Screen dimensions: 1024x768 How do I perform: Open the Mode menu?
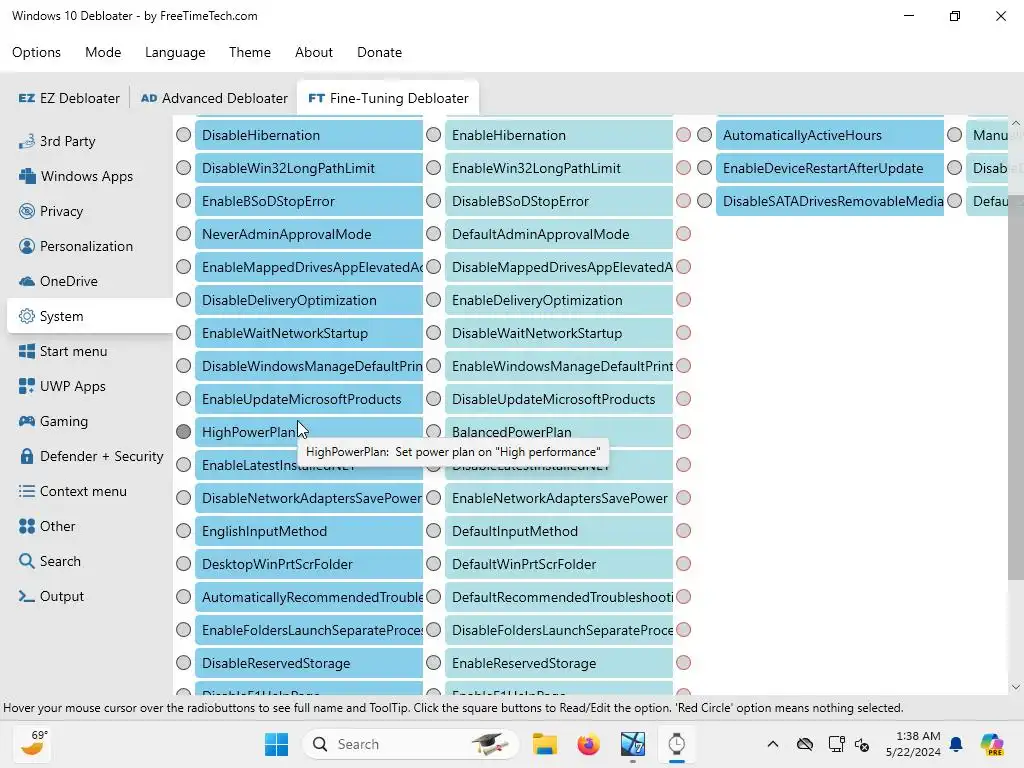click(x=103, y=52)
